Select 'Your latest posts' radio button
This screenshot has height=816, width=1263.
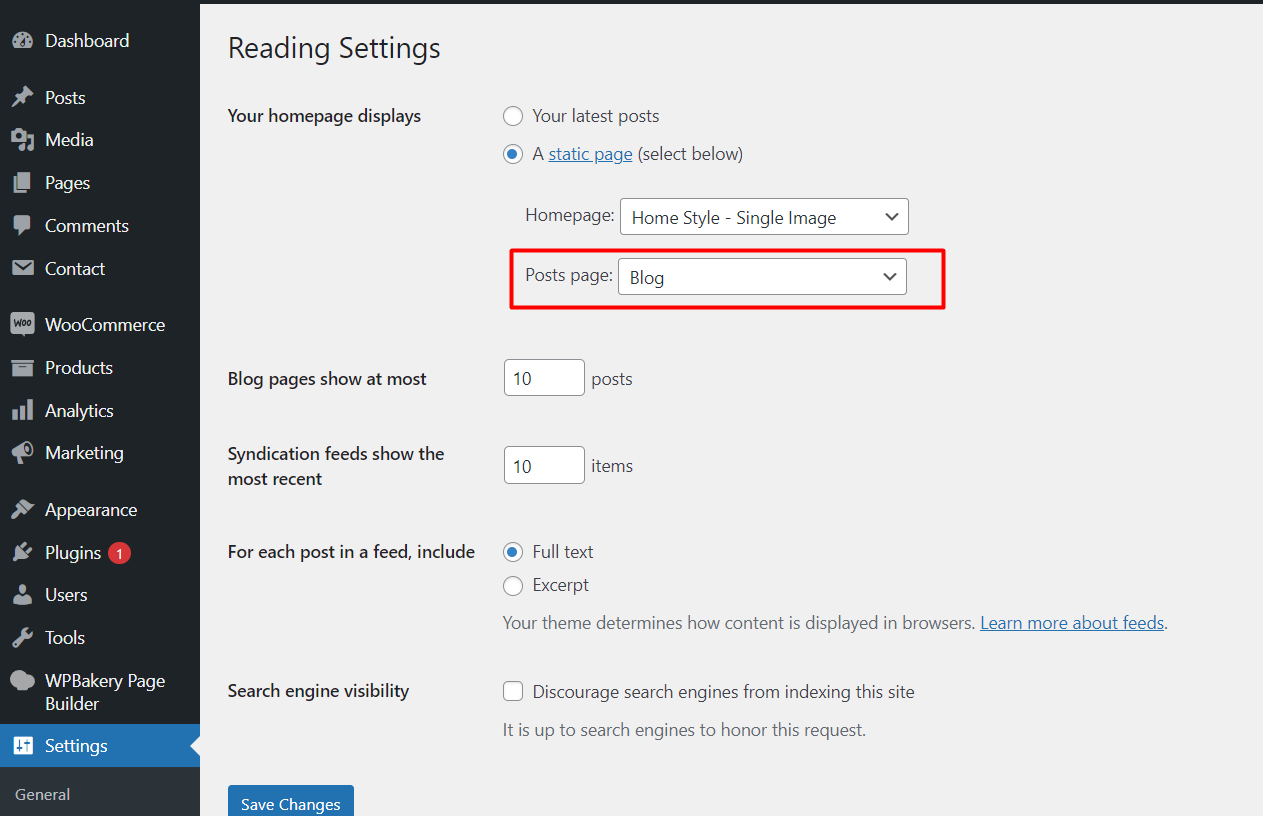(x=513, y=116)
